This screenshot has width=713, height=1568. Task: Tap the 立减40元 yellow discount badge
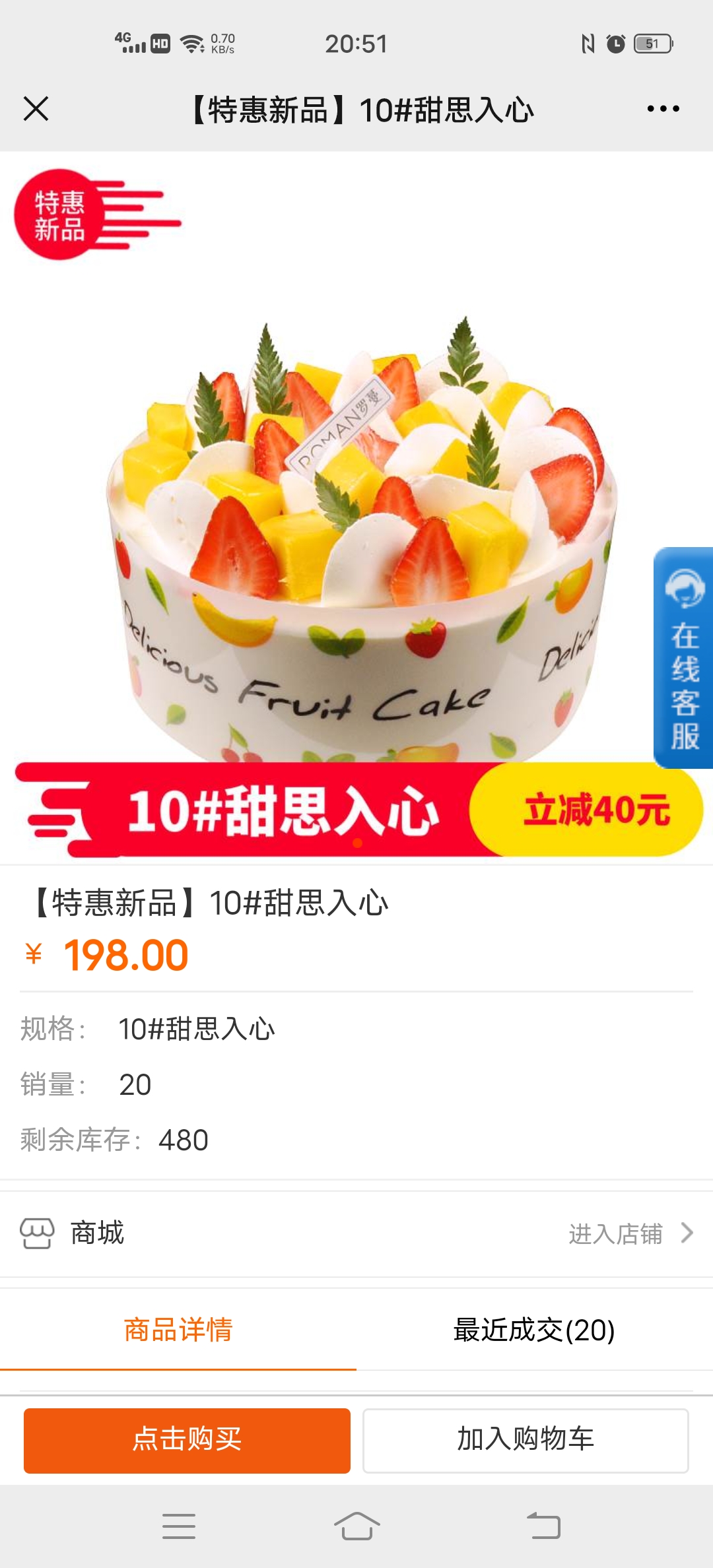pos(586,810)
